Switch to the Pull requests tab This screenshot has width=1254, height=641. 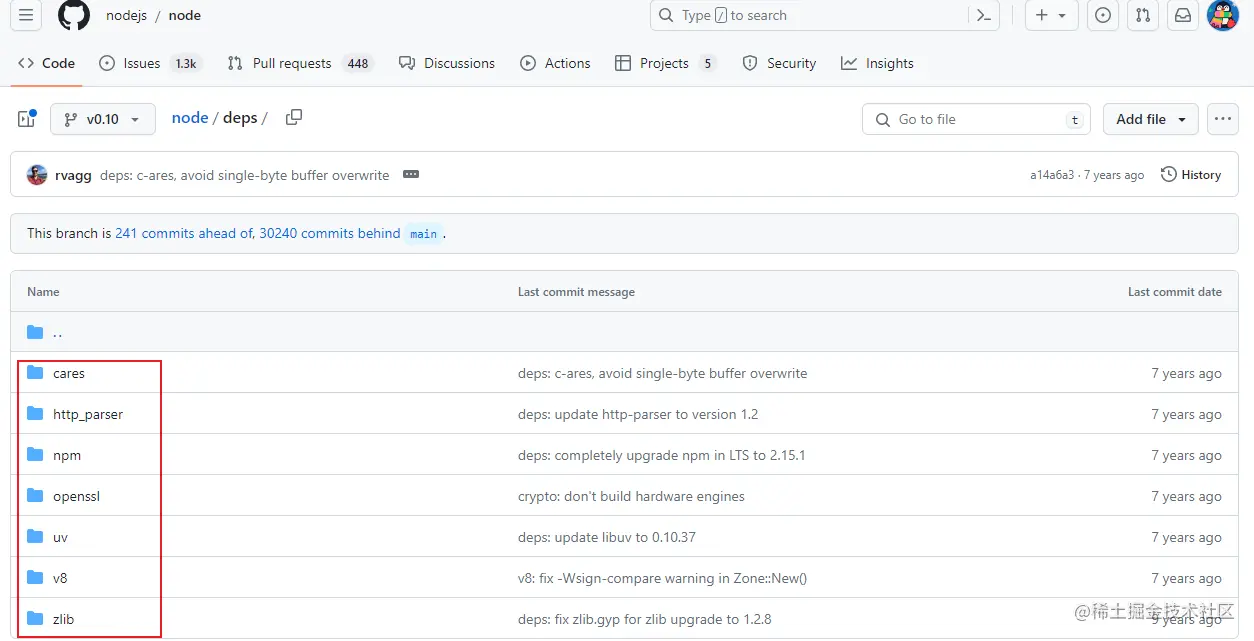tap(299, 63)
